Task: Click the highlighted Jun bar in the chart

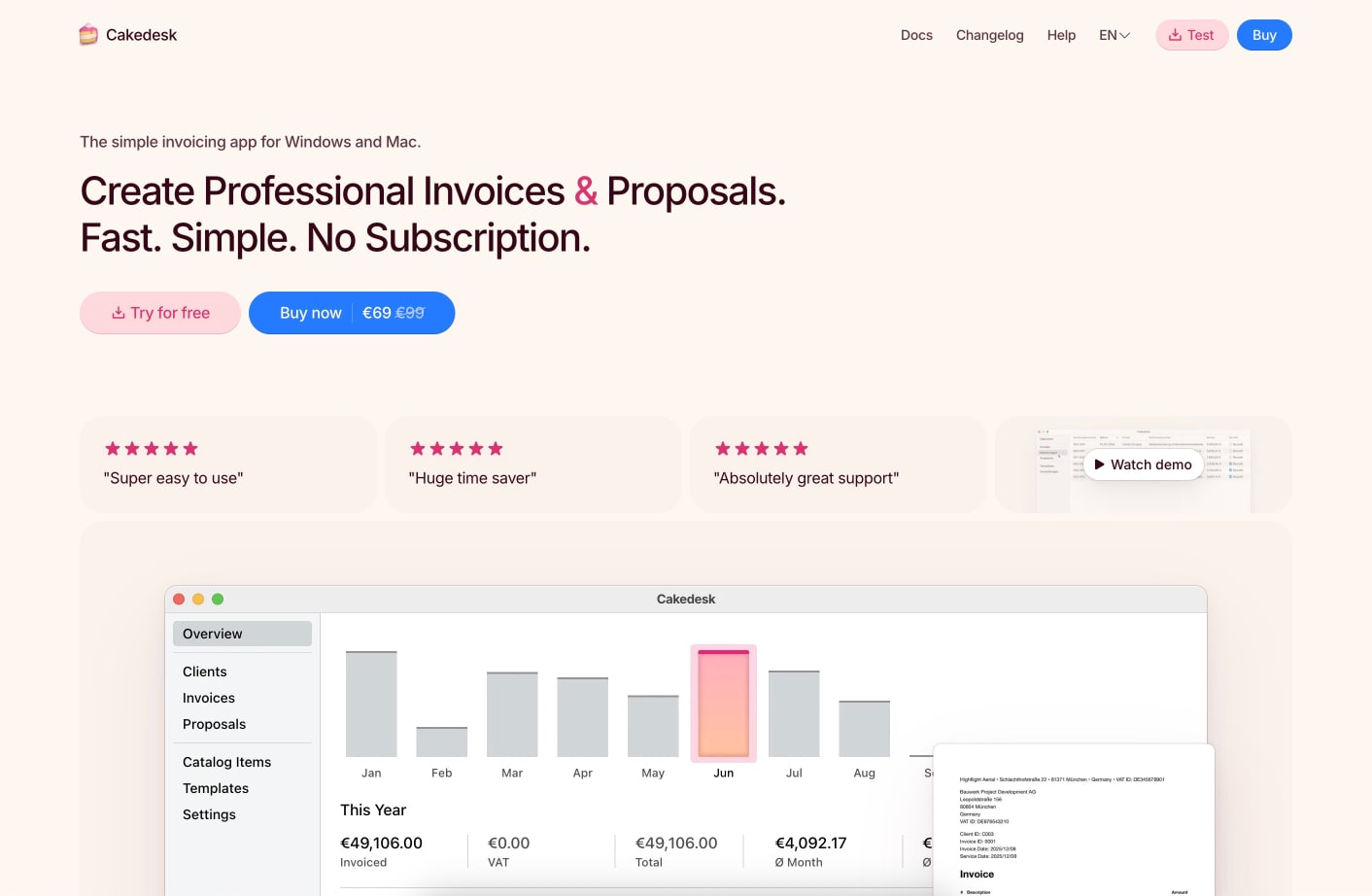Action: tap(723, 703)
